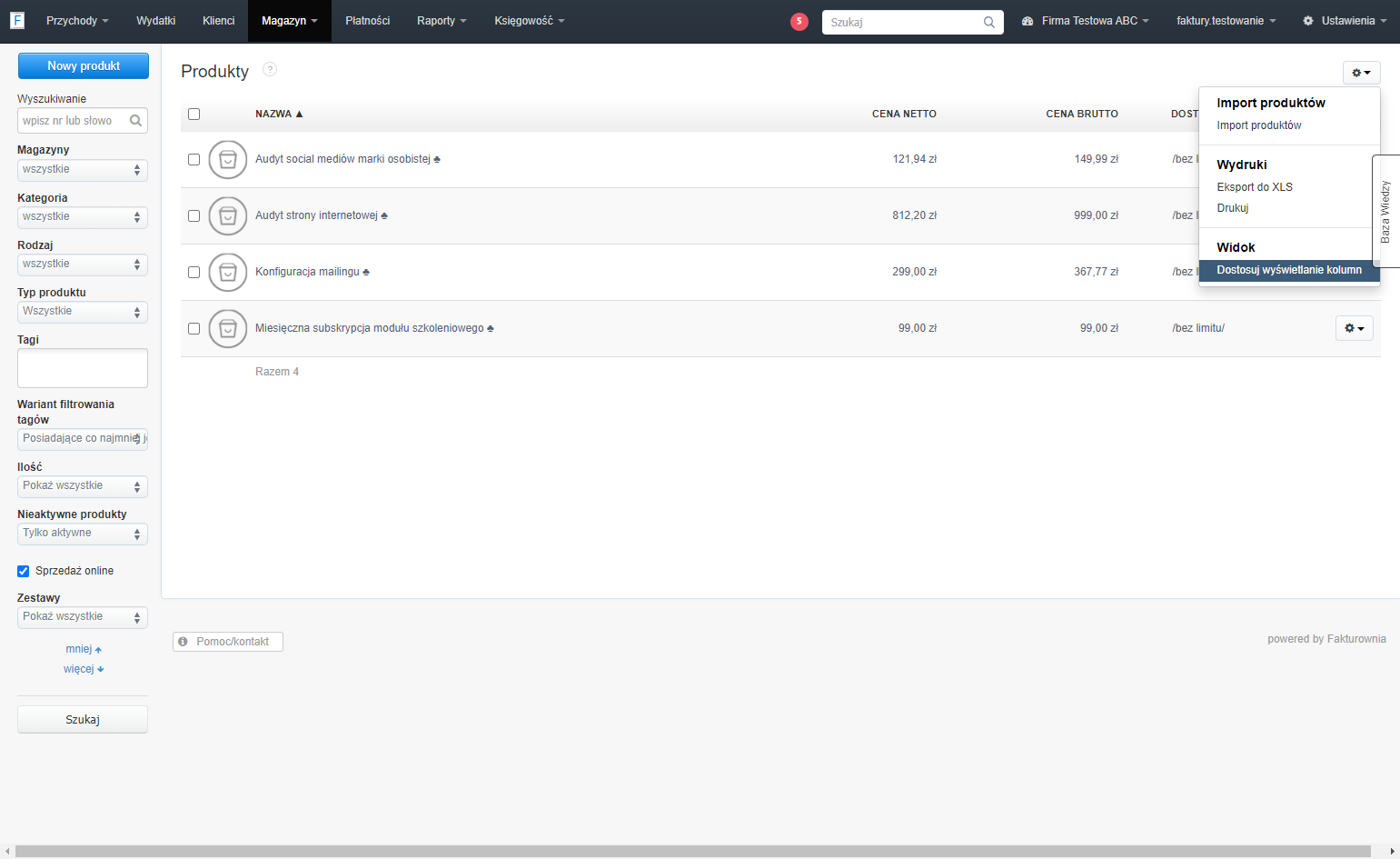
Task: Select Import produktów menu entry
Action: click(1258, 125)
